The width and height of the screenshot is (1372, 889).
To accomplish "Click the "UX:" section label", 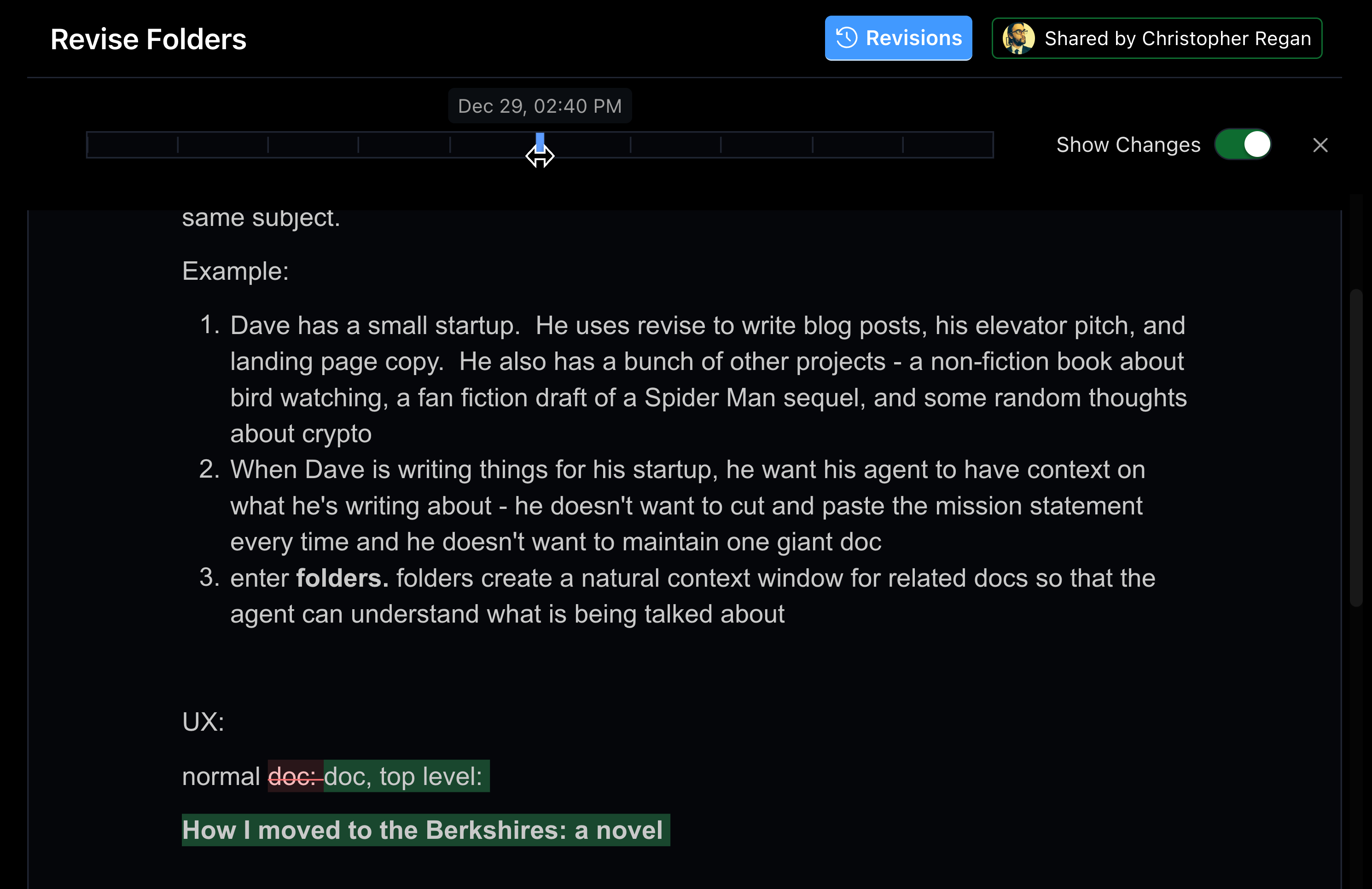I will click(x=203, y=722).
